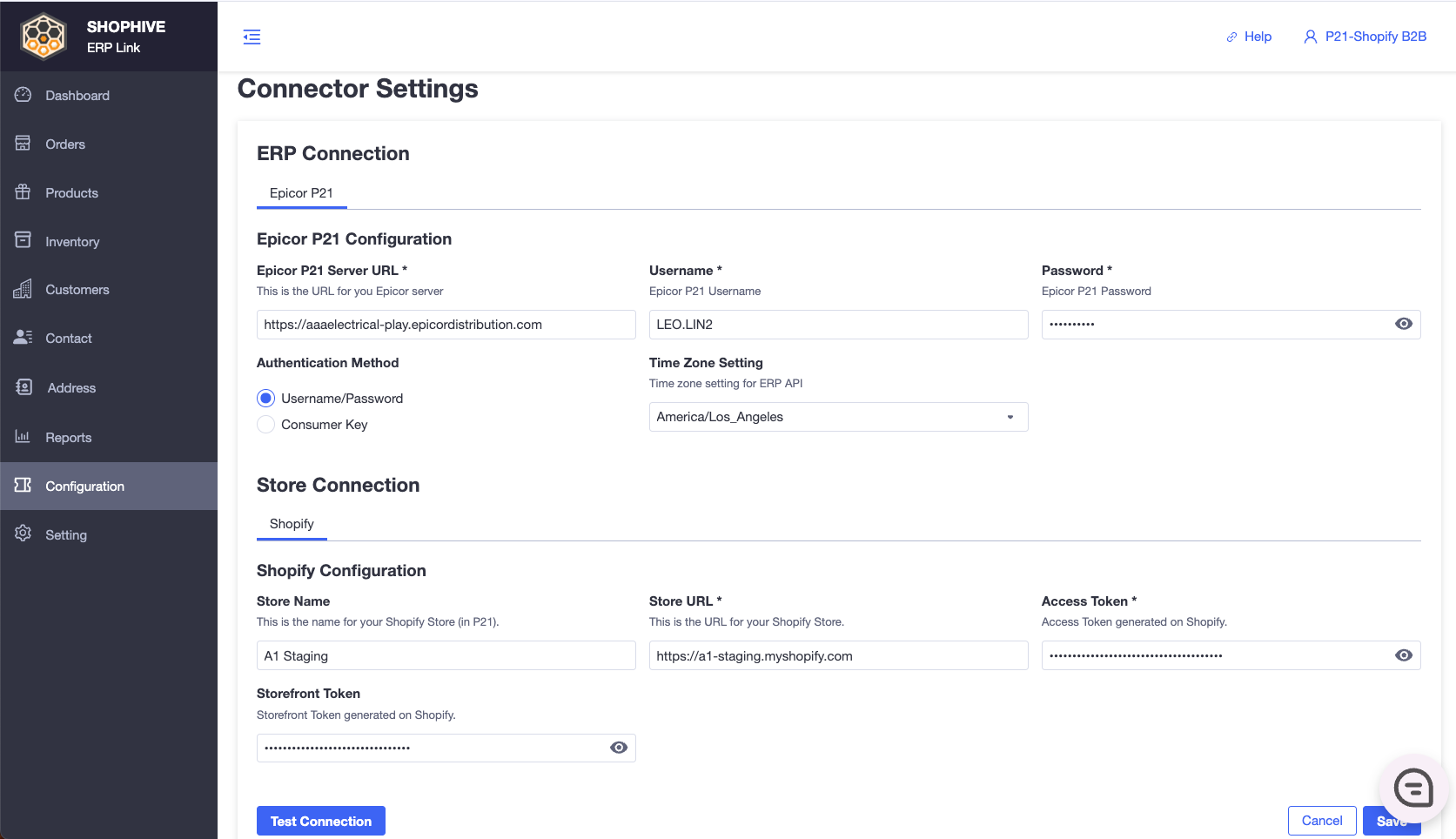The image size is (1456, 839).
Task: Click the Store Name field with A1 Staging
Action: click(x=446, y=656)
